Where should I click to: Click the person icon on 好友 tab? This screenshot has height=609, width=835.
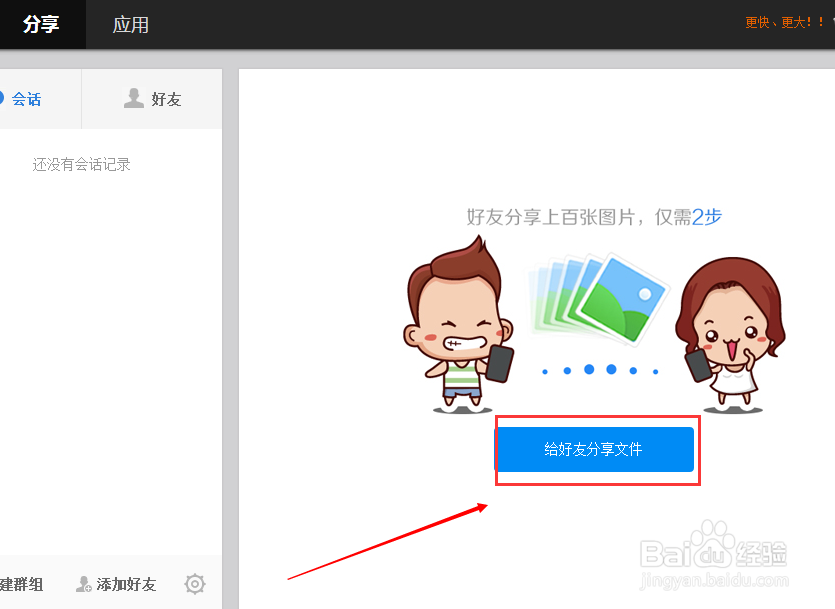pos(134,98)
